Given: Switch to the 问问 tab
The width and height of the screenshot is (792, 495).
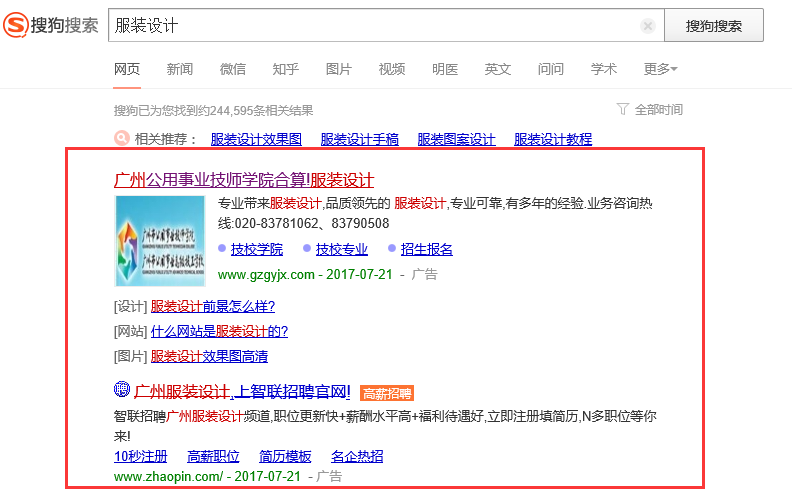Looking at the screenshot, I should pyautogui.click(x=551, y=69).
